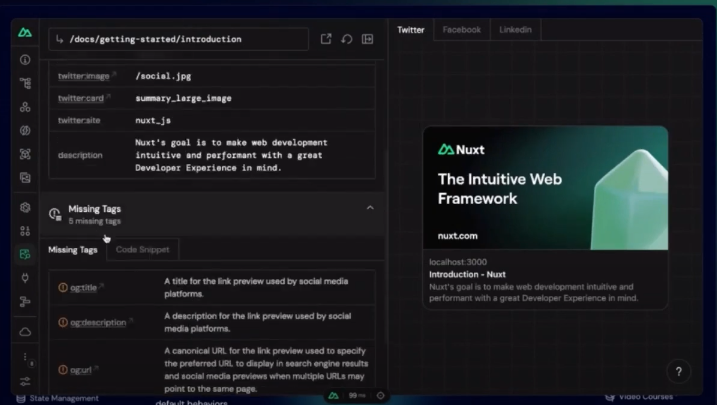717x405 pixels.
Task: Click the Nuxt logo at top of sidebar
Action: (25, 33)
